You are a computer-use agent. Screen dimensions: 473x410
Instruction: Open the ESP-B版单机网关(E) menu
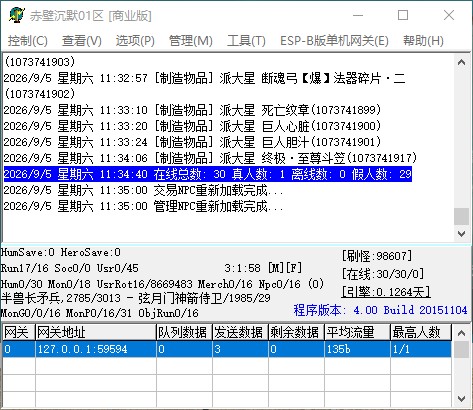coord(334,41)
